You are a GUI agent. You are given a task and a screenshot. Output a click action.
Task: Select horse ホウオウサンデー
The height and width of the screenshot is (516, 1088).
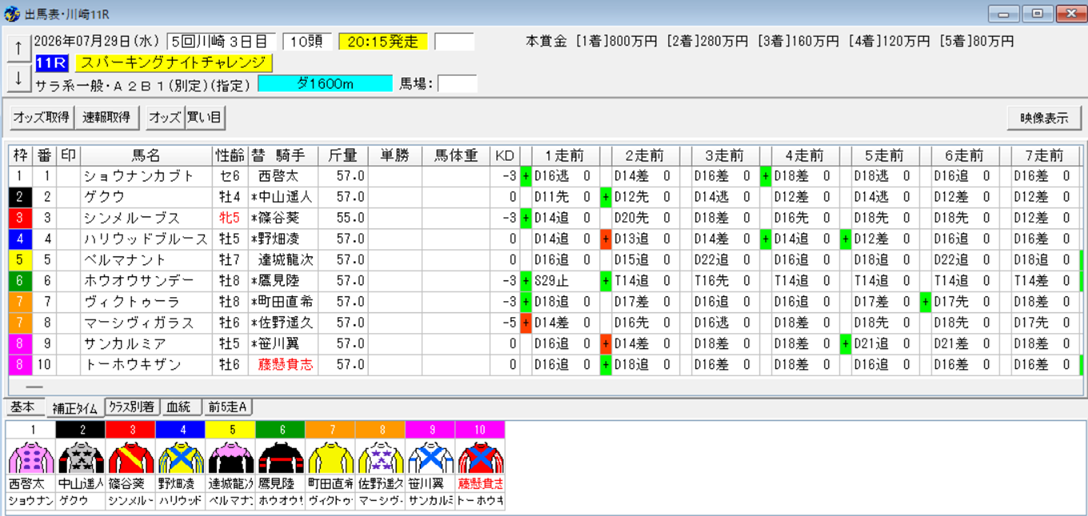click(146, 280)
